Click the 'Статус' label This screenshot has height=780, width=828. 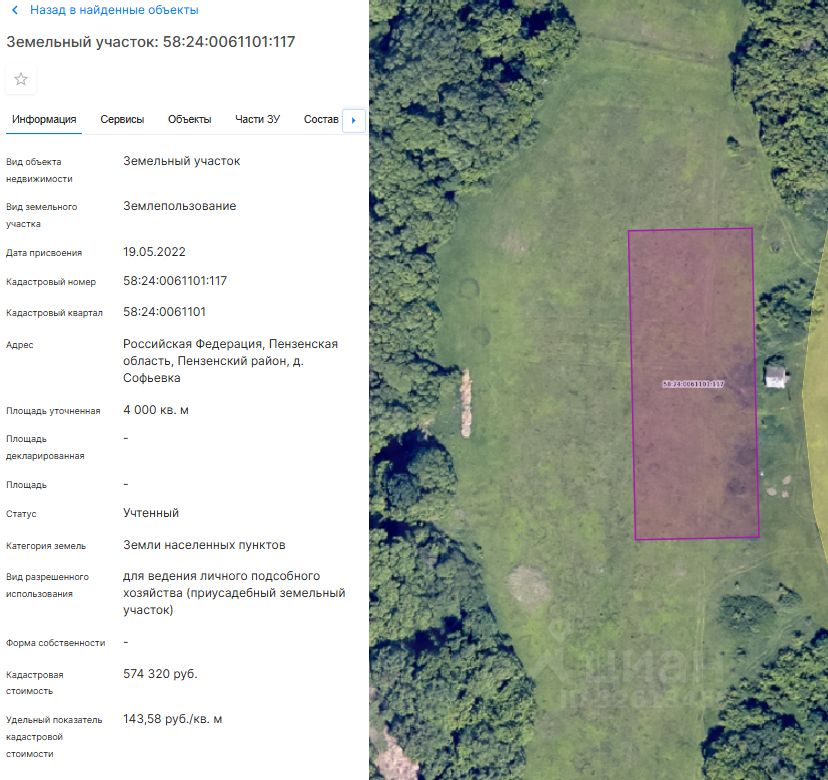tap(21, 514)
